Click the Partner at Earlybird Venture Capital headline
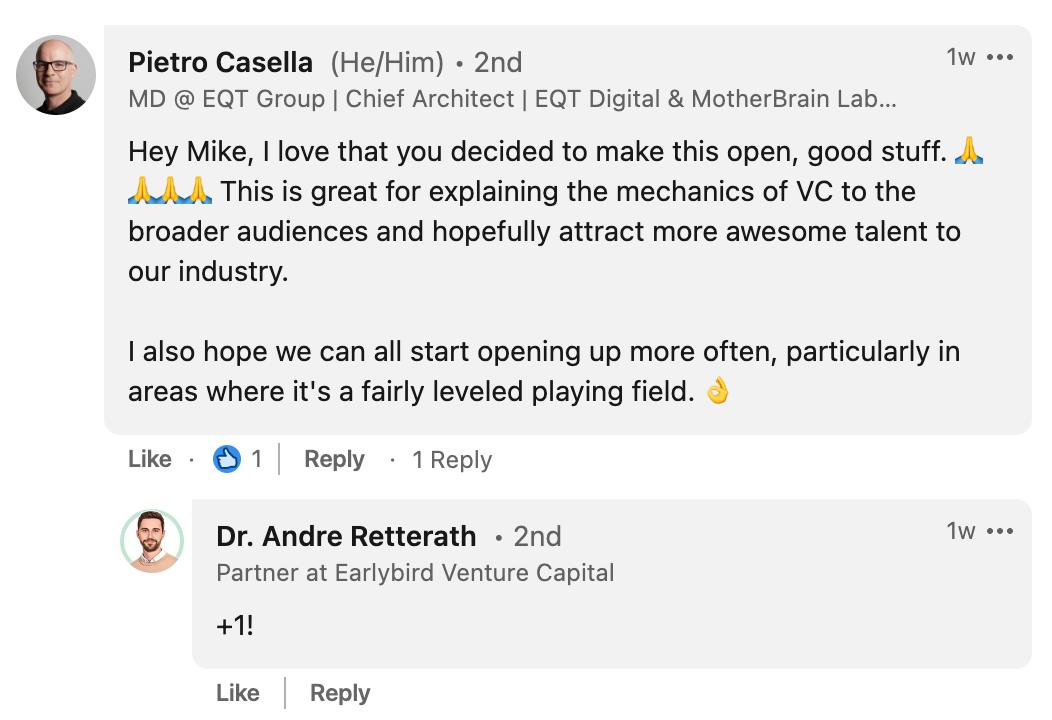The width and height of the screenshot is (1052, 720). point(415,573)
